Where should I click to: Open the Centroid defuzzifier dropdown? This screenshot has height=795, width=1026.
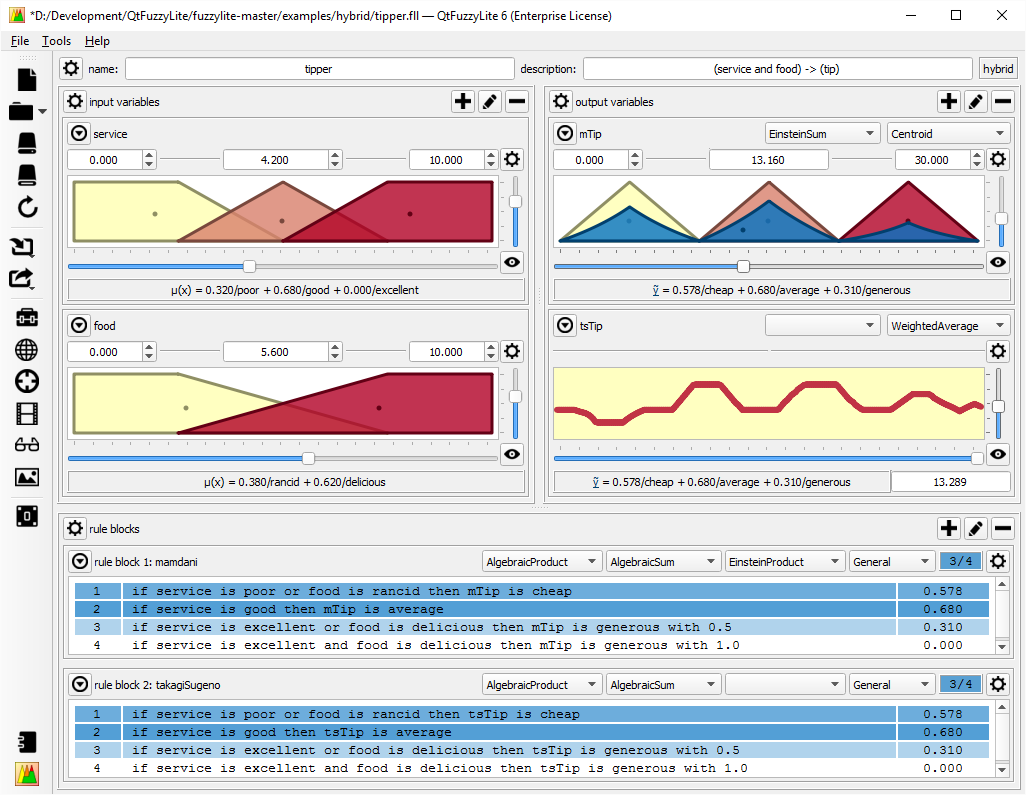point(947,133)
